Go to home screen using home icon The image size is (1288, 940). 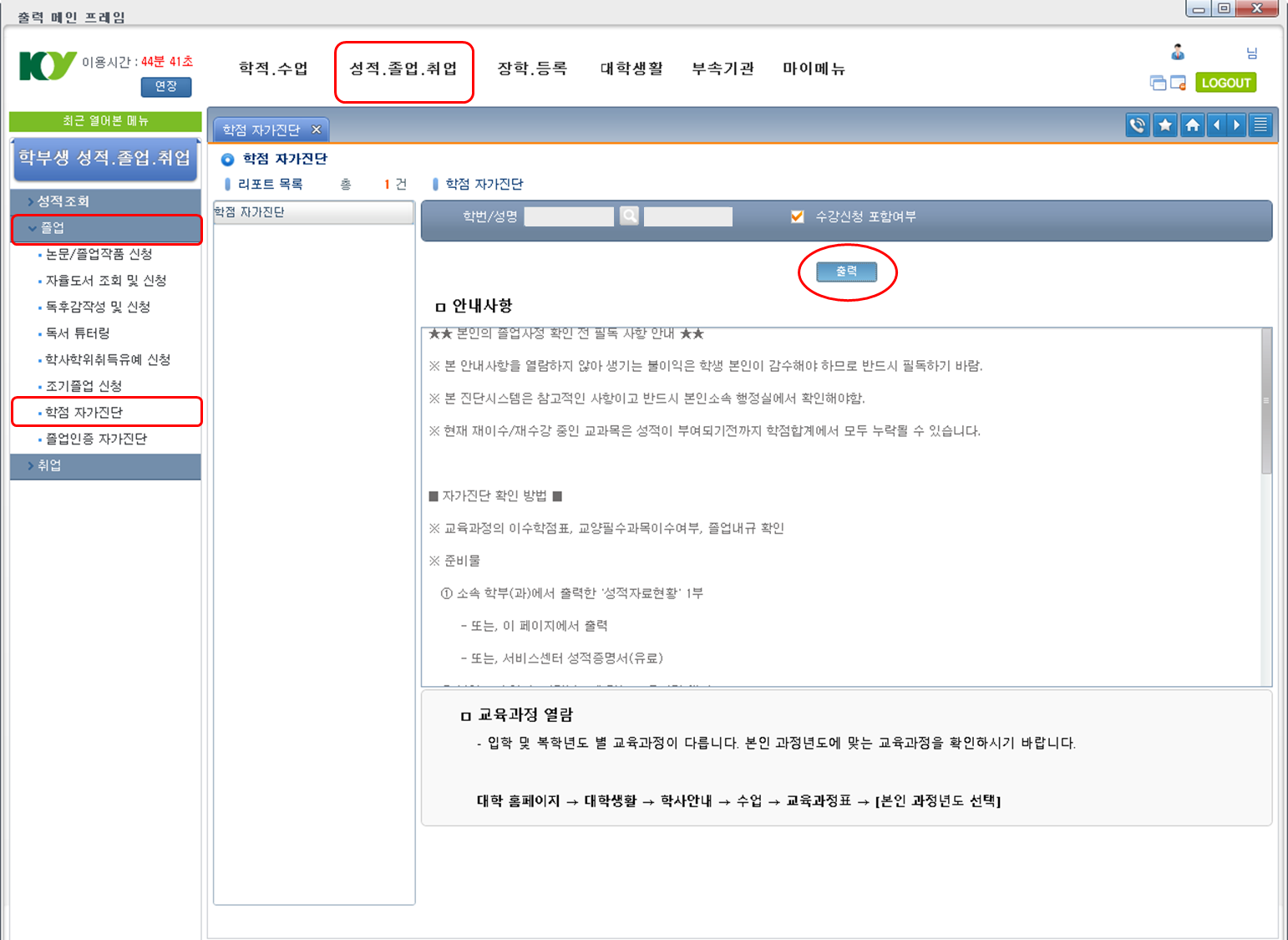click(1192, 125)
